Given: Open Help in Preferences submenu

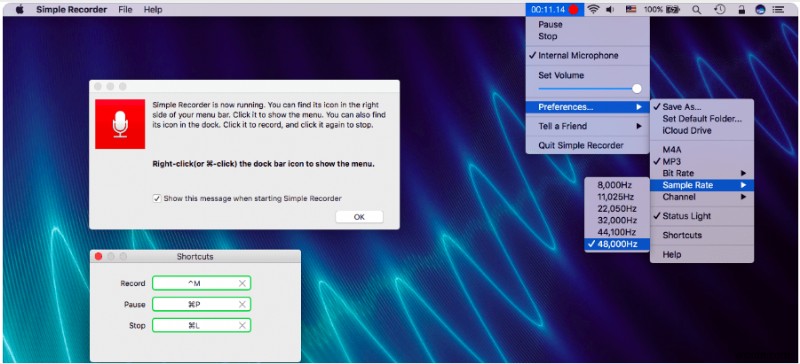Looking at the screenshot, I should click(702, 254).
